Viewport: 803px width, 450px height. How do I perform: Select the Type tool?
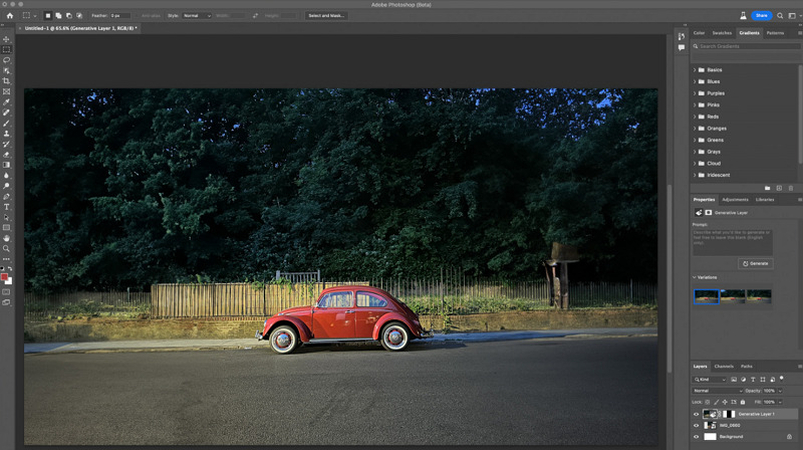[x=6, y=207]
